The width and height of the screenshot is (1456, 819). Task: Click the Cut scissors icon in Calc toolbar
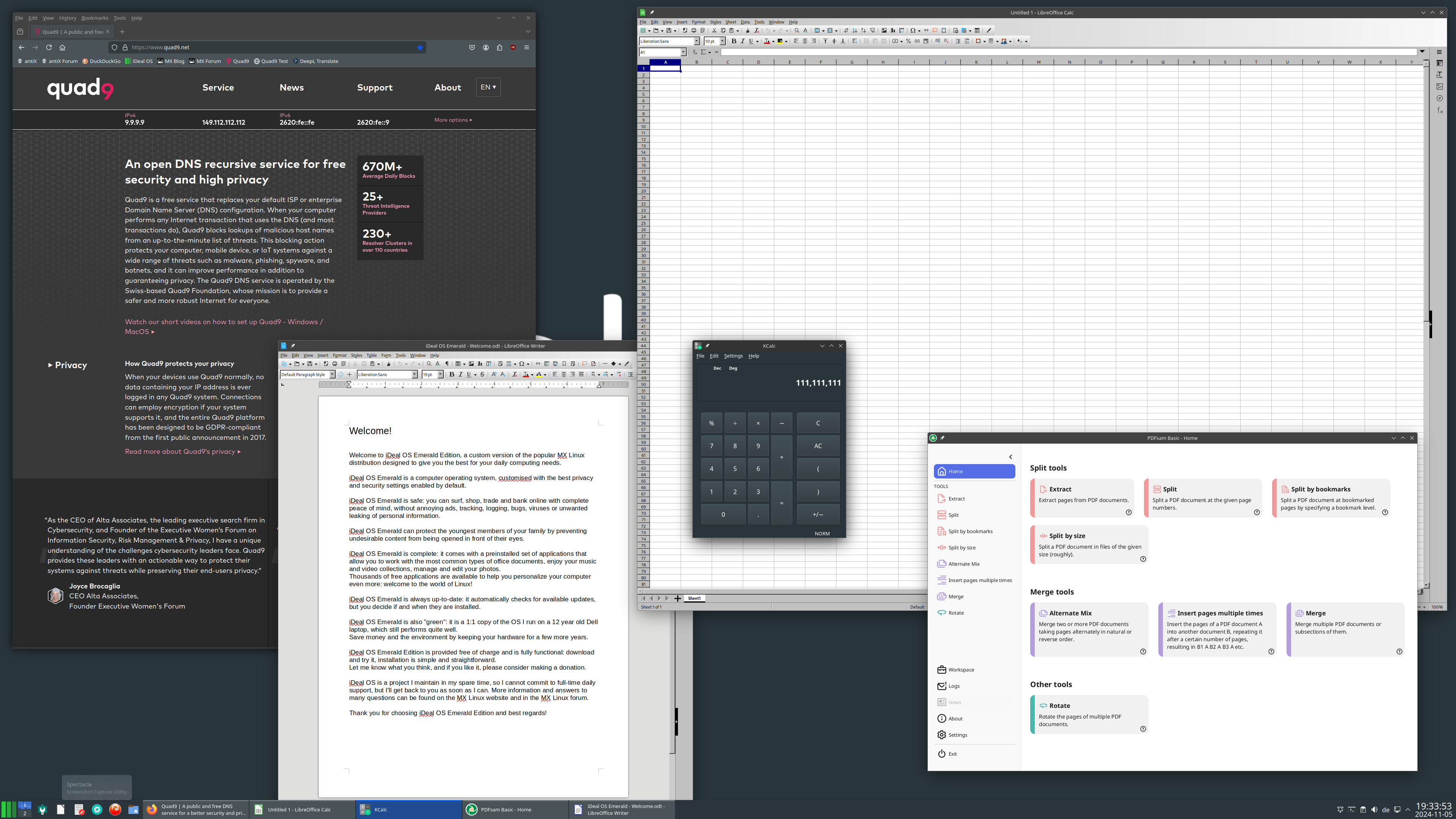pos(714,30)
